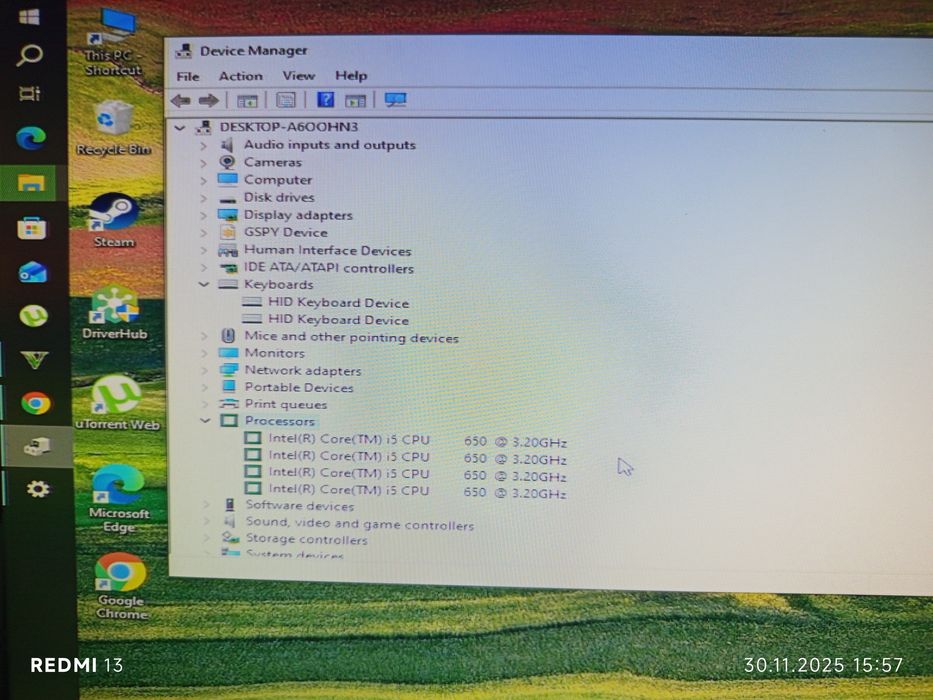This screenshot has height=700, width=933.
Task: Click the blue Help question-mark toolbar icon
Action: (x=325, y=99)
